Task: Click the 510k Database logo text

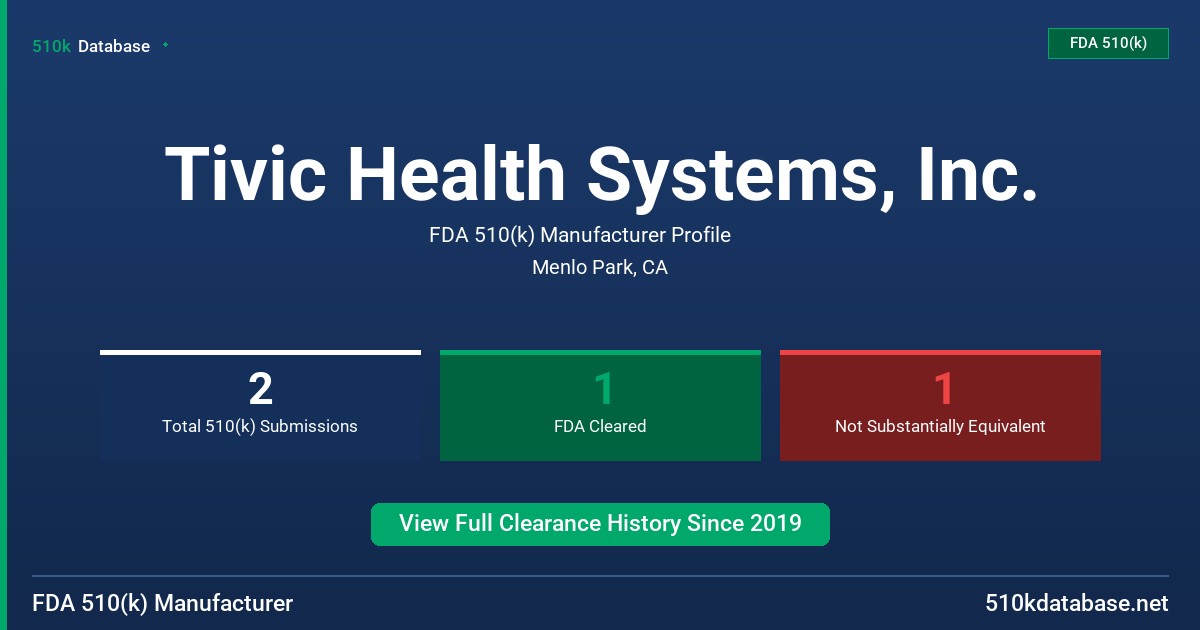Action: [x=91, y=46]
